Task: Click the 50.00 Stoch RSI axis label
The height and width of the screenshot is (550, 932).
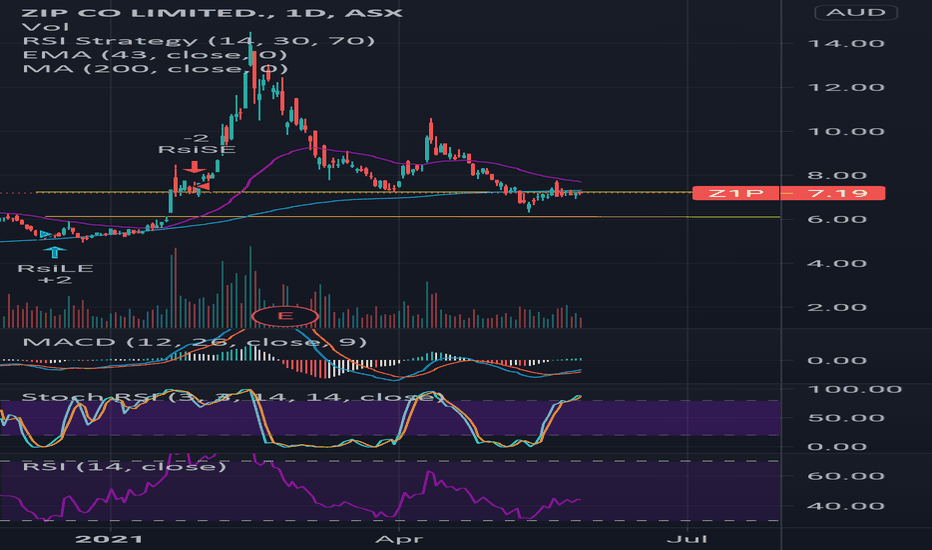Action: click(846, 418)
